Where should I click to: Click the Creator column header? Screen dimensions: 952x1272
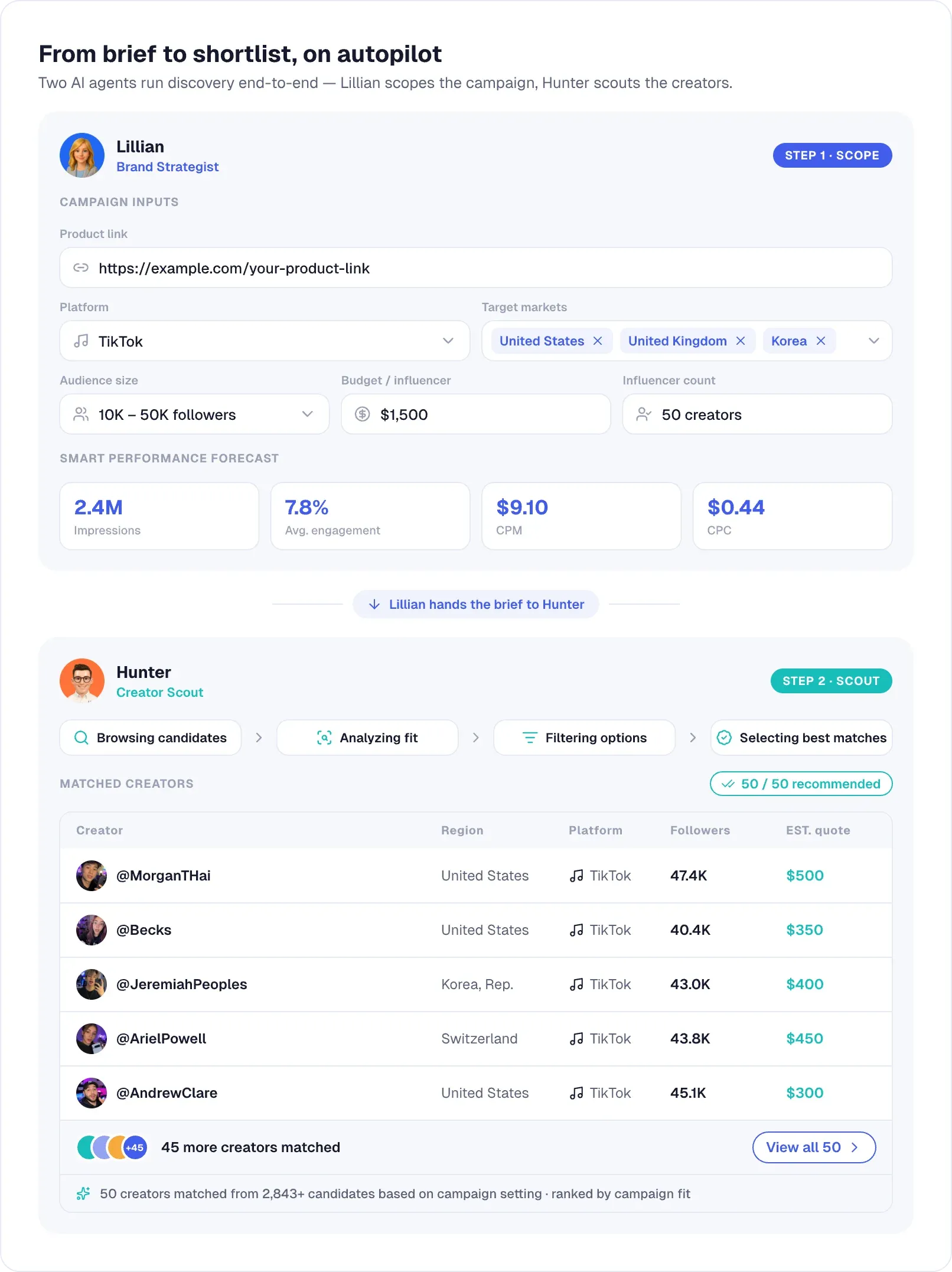tap(99, 830)
